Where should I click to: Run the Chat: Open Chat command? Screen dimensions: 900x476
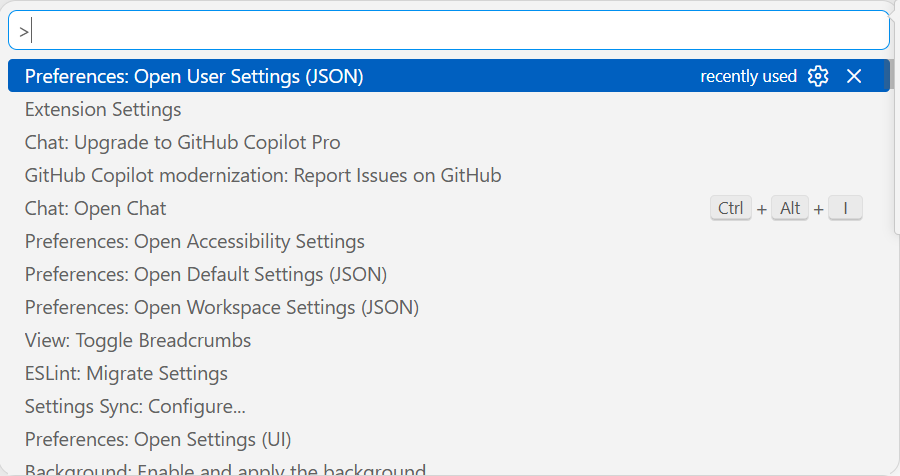pyautogui.click(x=96, y=208)
